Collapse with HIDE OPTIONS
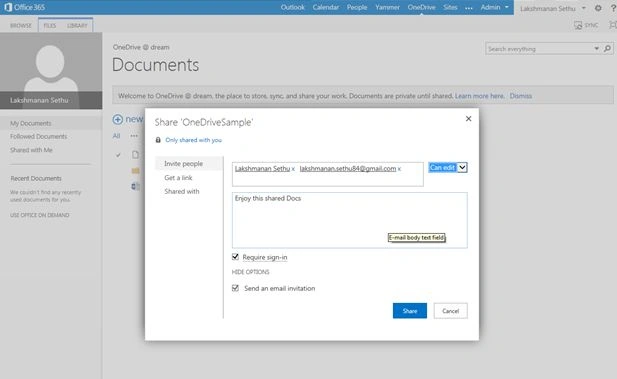 tap(250, 272)
